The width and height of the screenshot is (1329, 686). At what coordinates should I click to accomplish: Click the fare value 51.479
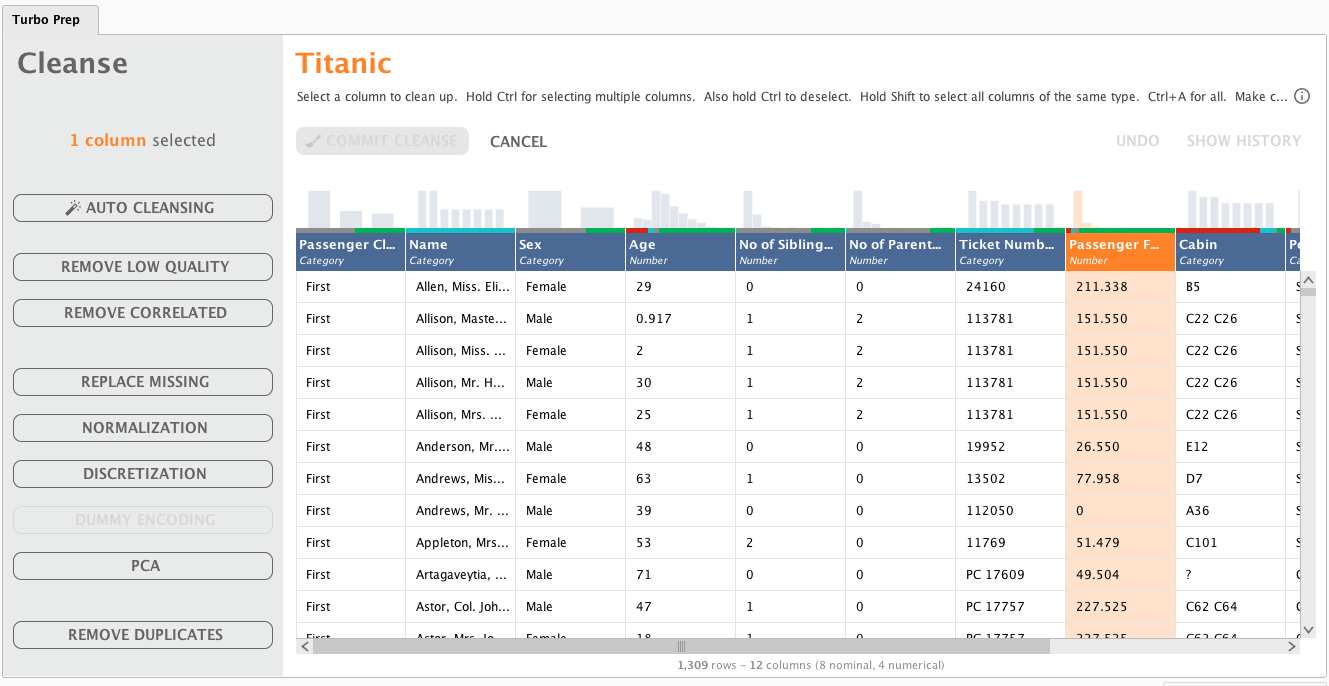pos(1120,543)
